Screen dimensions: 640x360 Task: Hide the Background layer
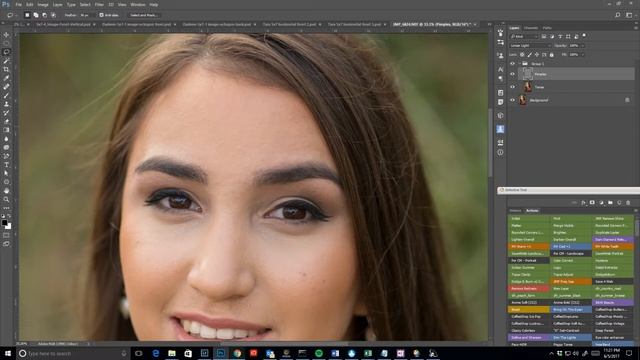tap(512, 100)
